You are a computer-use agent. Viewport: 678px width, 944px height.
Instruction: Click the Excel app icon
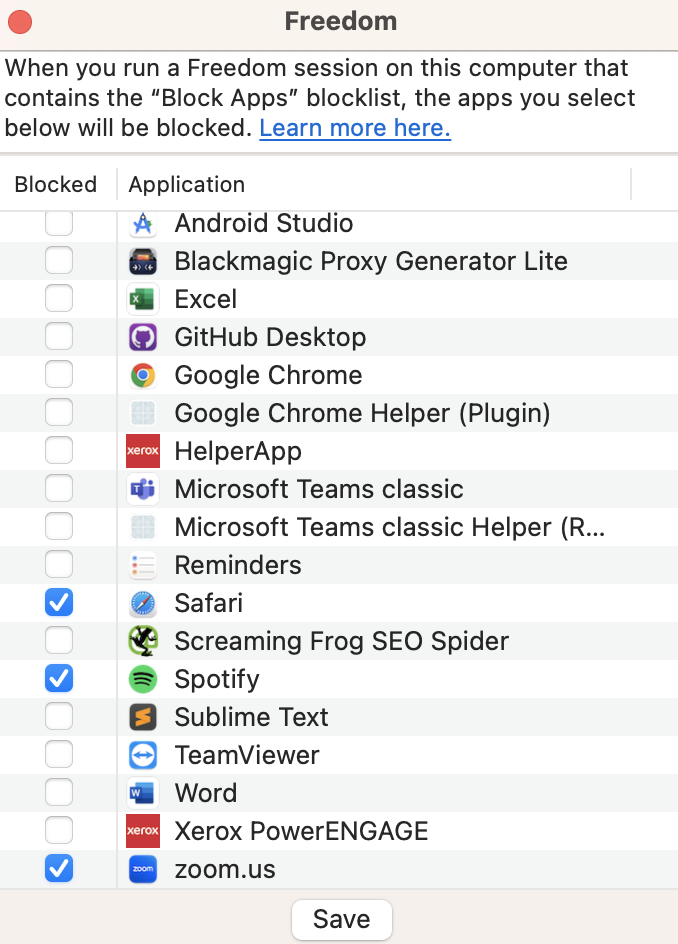tap(143, 299)
